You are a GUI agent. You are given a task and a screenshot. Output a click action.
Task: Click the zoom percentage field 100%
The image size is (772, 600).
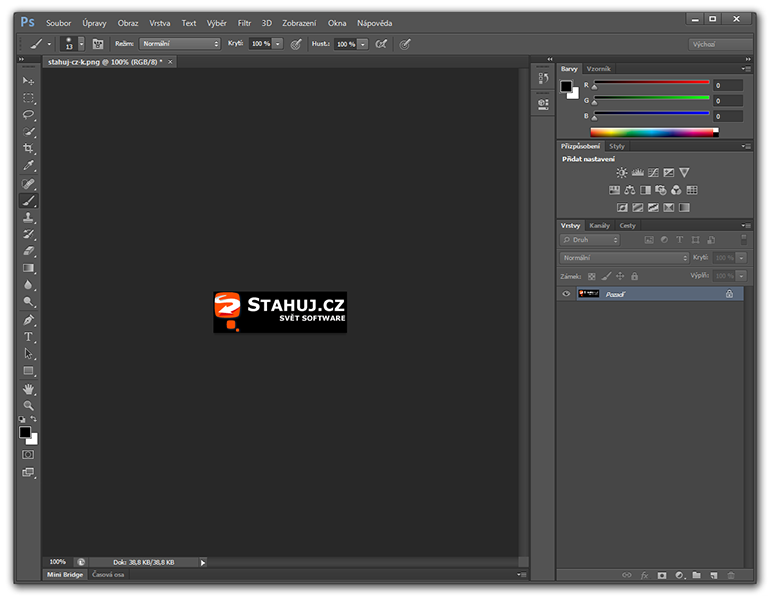pyautogui.click(x=58, y=562)
